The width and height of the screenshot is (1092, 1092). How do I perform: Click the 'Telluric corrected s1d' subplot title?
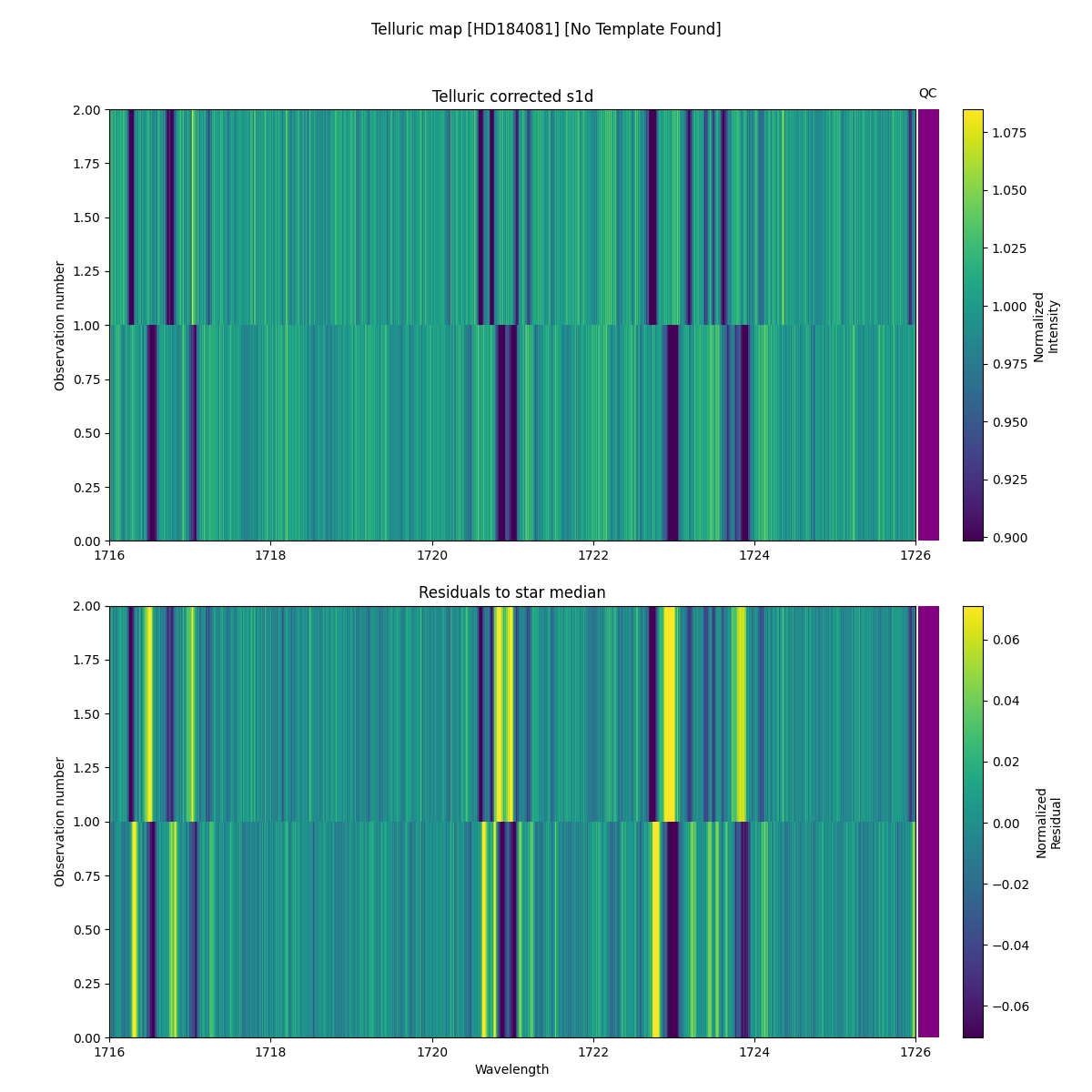[x=512, y=96]
